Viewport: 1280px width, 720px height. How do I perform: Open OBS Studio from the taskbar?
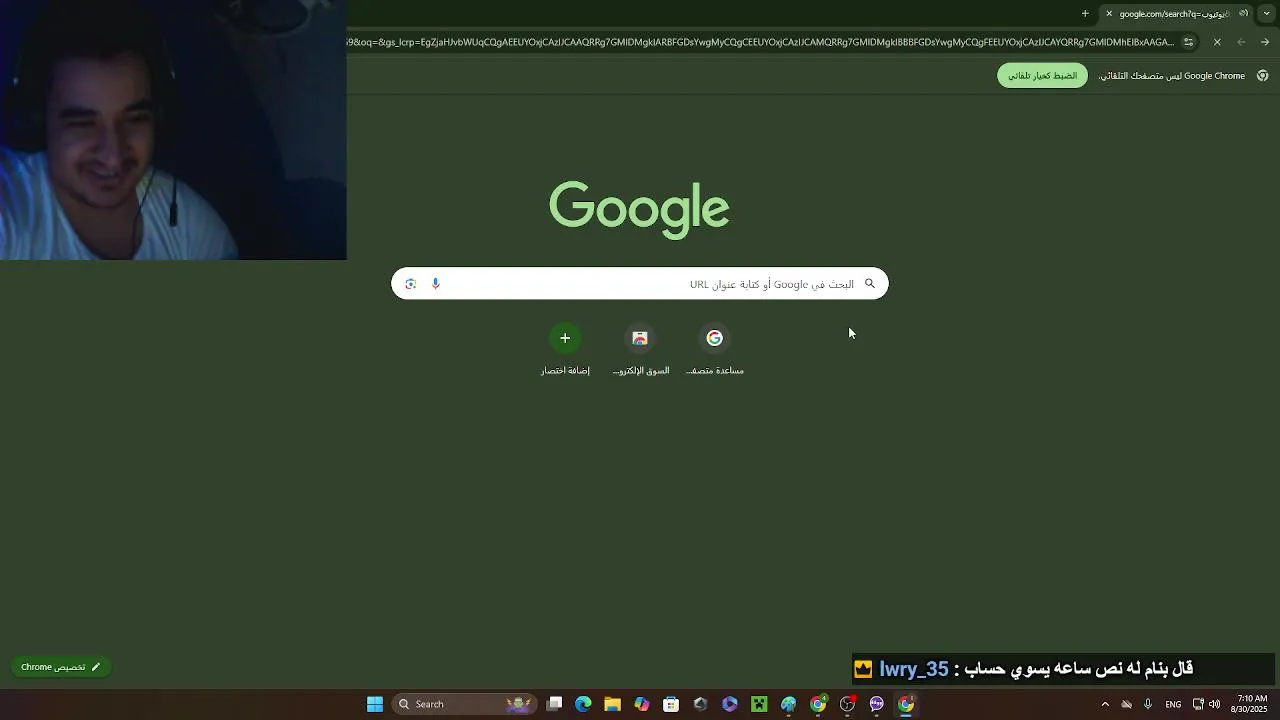click(847, 704)
